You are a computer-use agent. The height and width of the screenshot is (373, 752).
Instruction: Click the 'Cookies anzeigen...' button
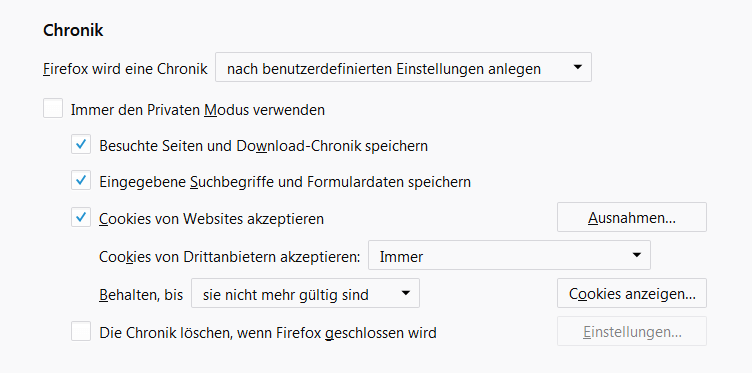(632, 293)
